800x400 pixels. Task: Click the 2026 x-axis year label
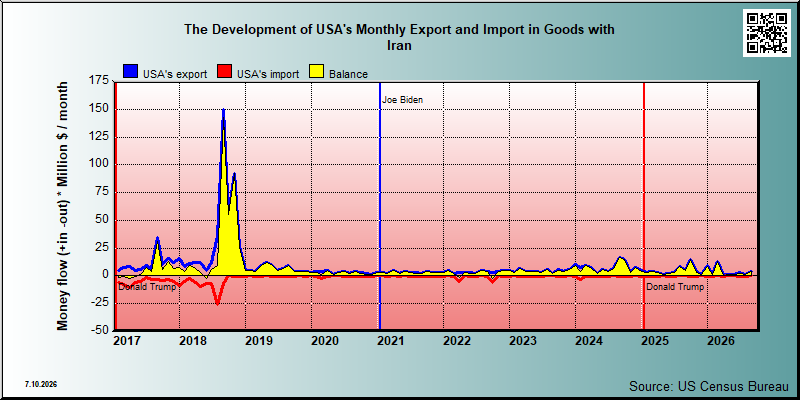(x=721, y=340)
